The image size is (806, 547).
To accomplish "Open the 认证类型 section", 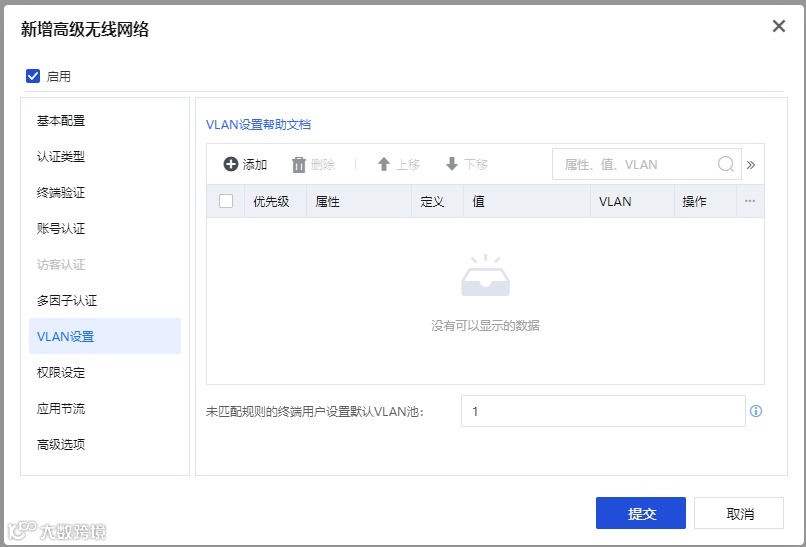I will coord(105,157).
